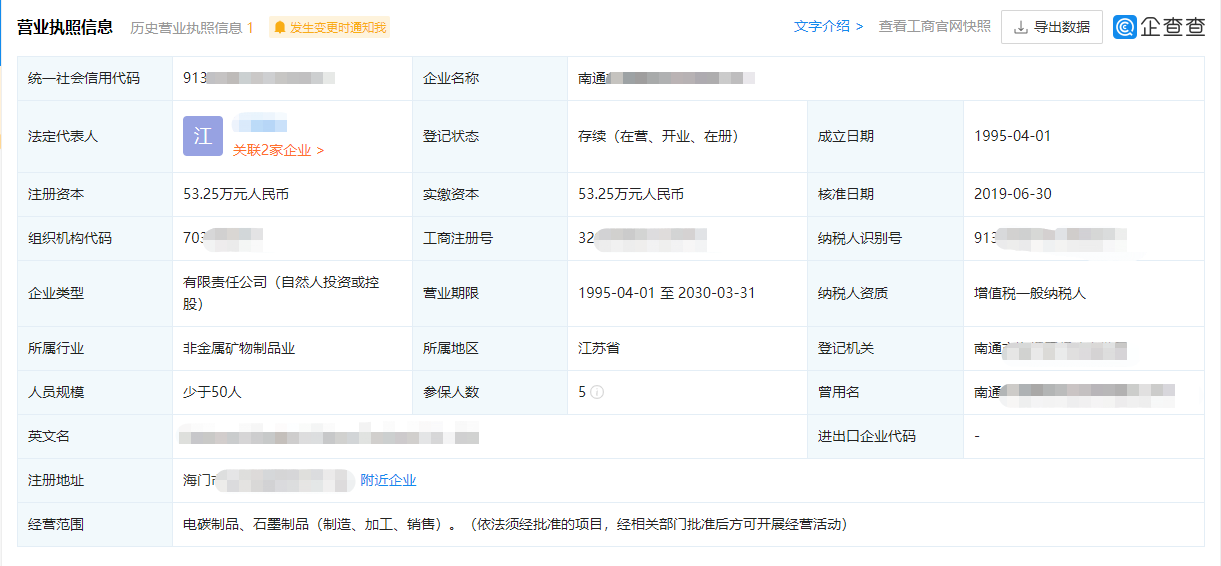
Task: Click the info icon next to 参保人数 5
Action: click(597, 392)
